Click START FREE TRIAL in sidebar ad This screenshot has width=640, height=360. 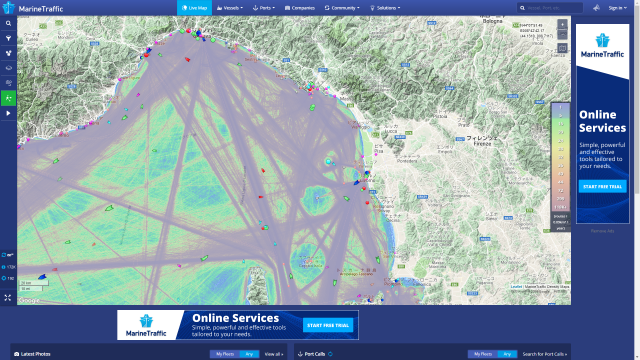[x=602, y=187]
